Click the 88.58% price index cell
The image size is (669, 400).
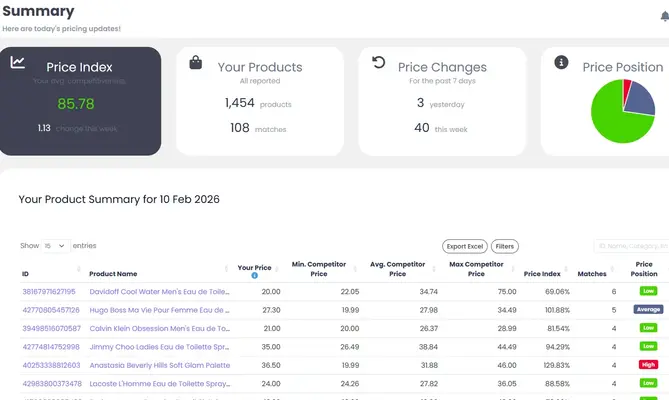pyautogui.click(x=557, y=383)
